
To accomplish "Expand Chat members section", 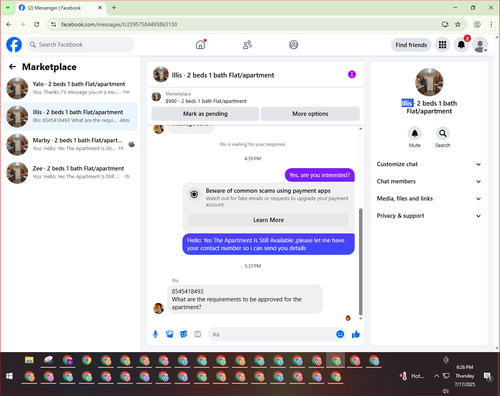I will 429,181.
